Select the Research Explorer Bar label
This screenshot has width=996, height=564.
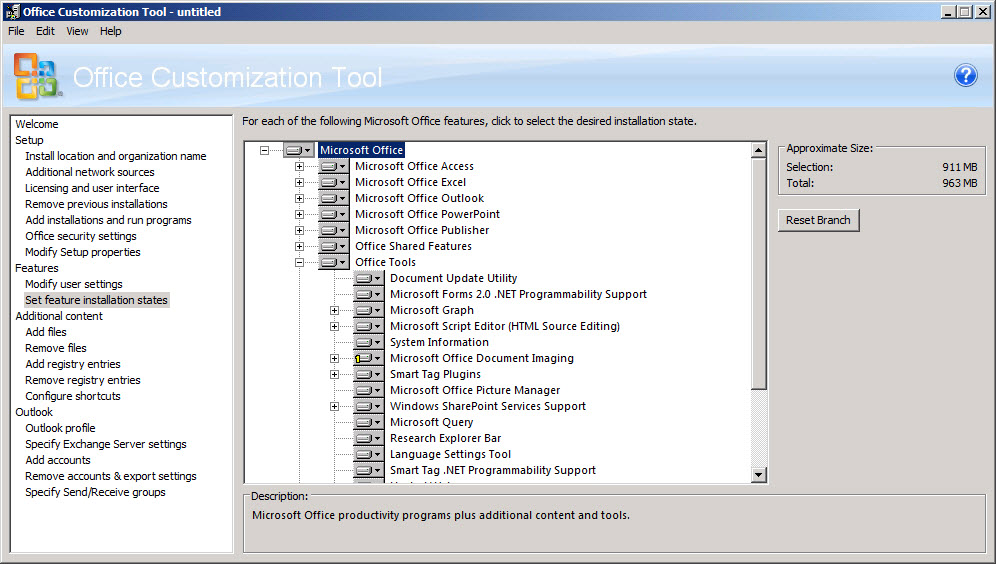coord(445,439)
